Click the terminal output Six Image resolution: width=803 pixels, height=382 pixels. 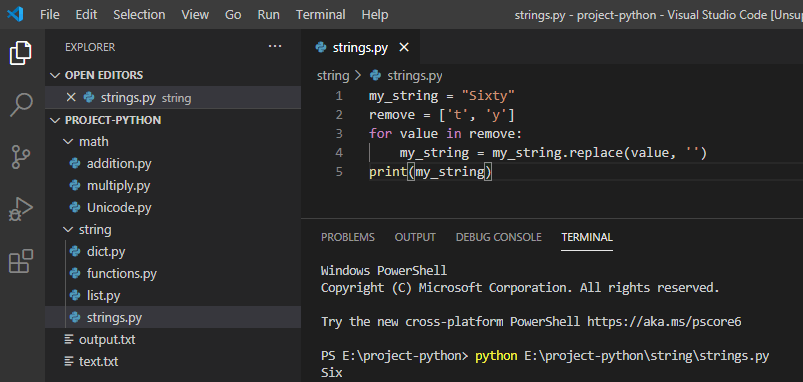[331, 373]
